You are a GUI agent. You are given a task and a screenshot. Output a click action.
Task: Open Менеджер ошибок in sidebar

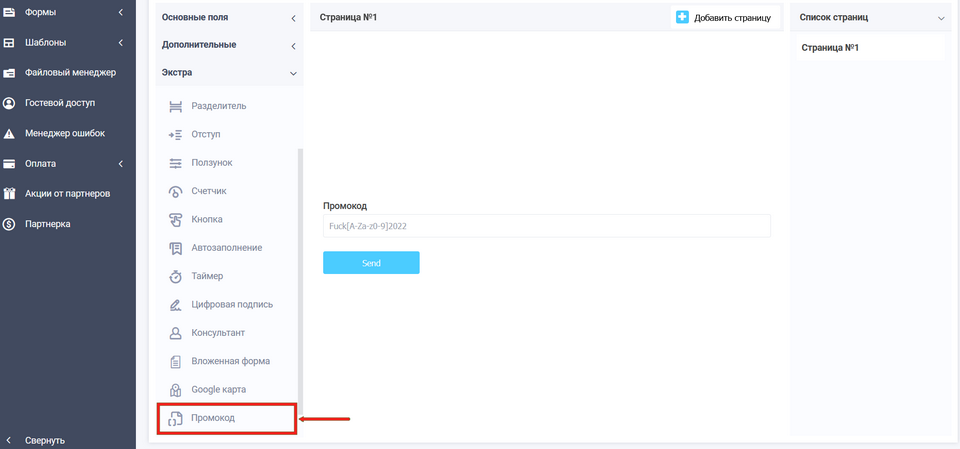[x=64, y=133]
